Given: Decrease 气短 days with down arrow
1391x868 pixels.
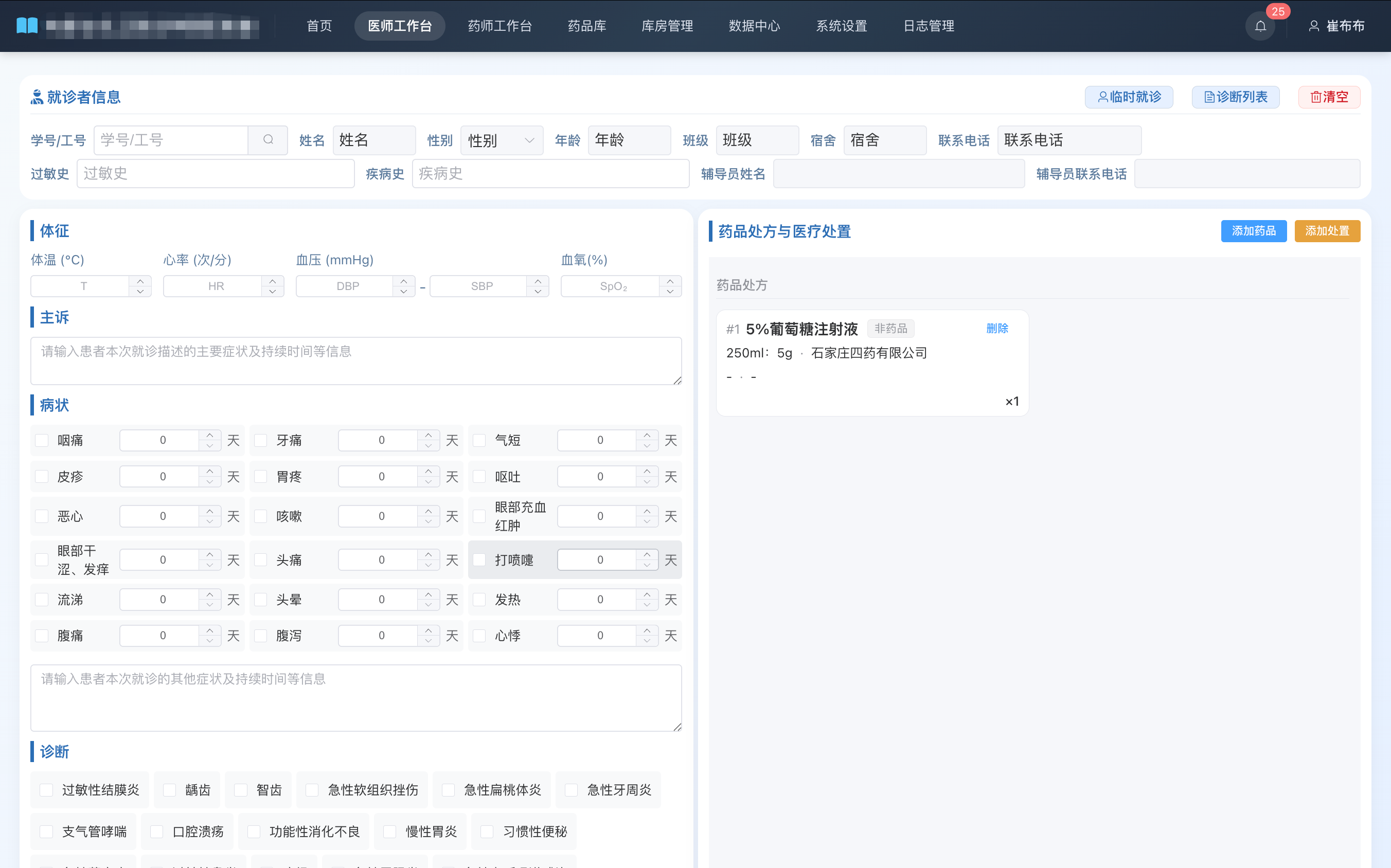Looking at the screenshot, I should coord(647,445).
